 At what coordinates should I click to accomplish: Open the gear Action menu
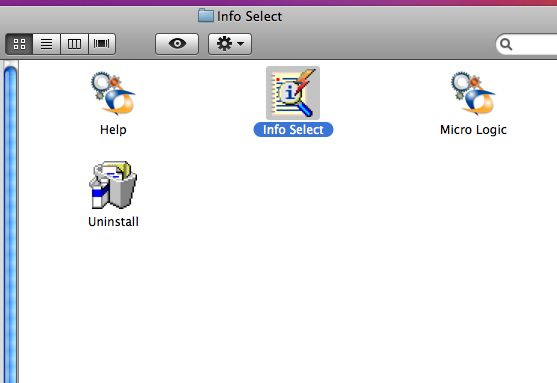[230, 44]
